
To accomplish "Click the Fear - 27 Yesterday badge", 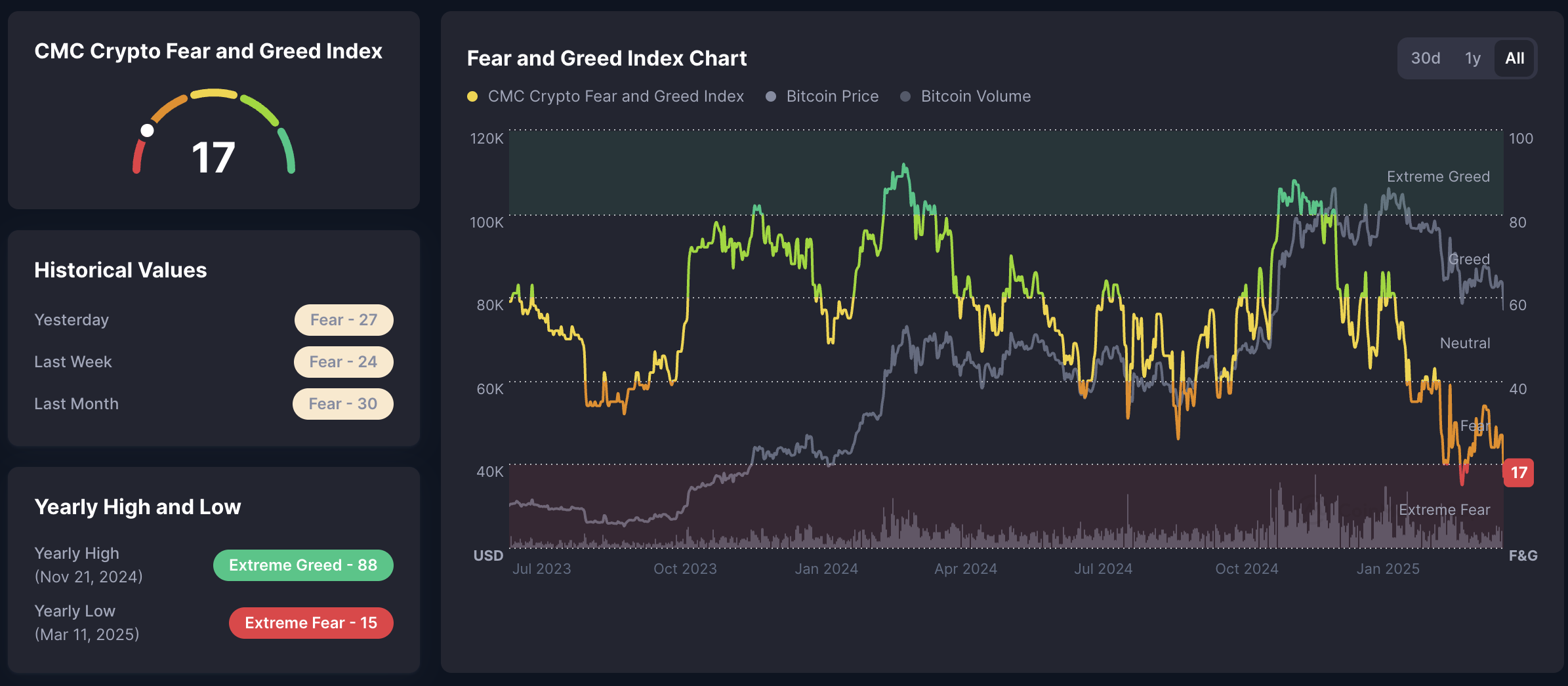I will click(x=343, y=320).
